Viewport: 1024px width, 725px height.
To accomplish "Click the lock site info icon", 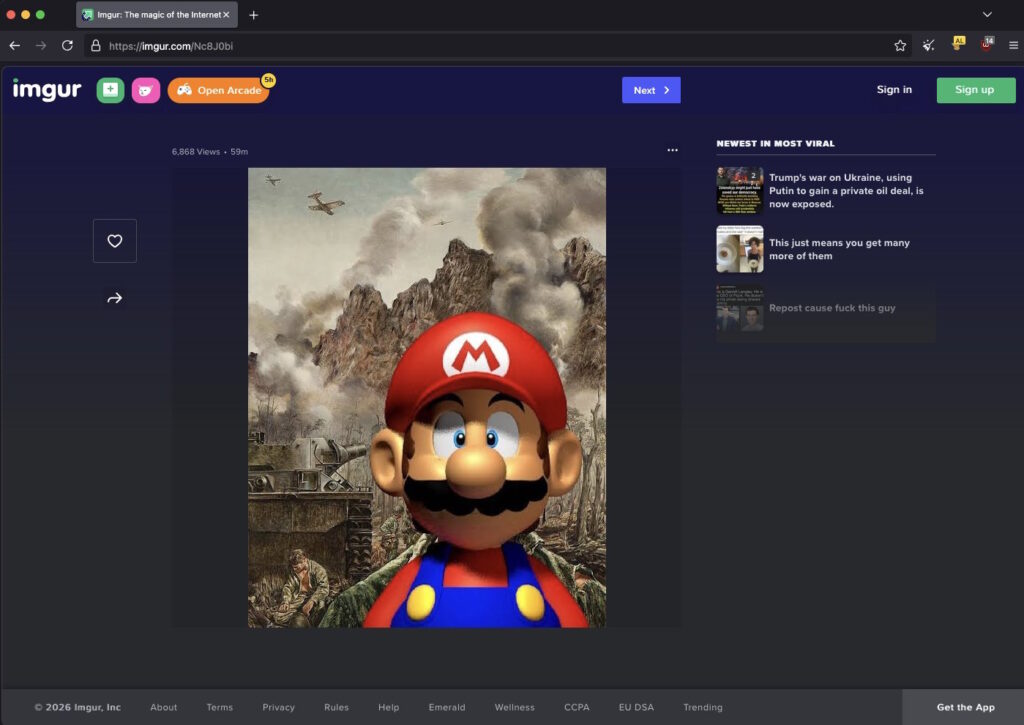I will point(95,46).
